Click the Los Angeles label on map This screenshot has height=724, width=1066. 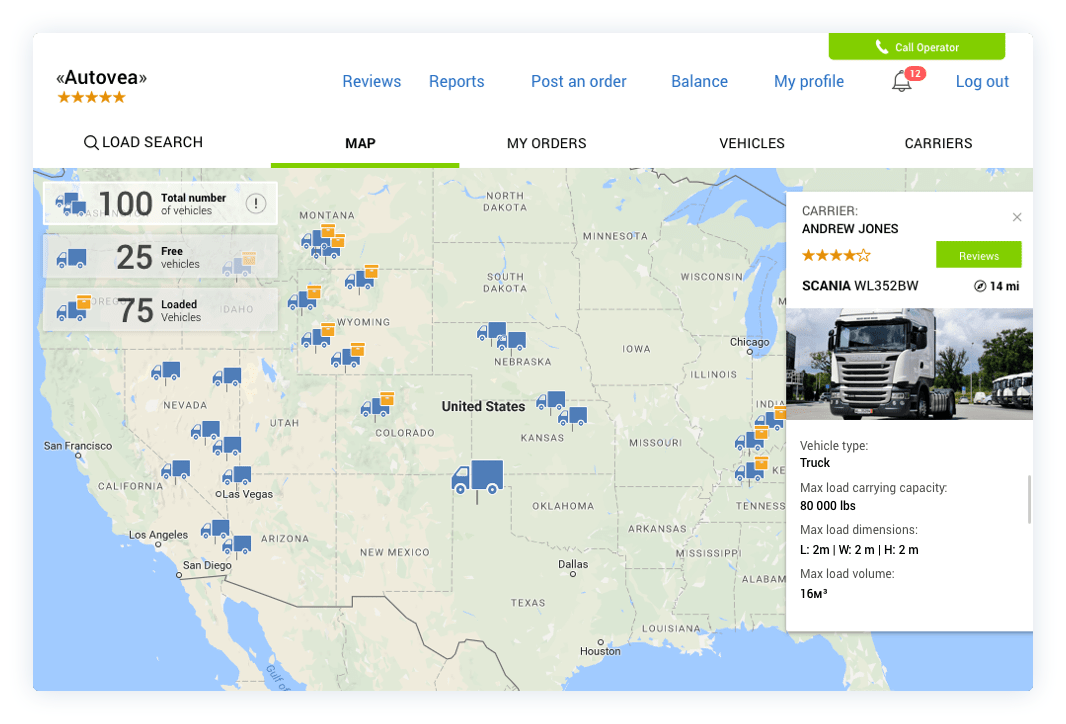tap(158, 535)
